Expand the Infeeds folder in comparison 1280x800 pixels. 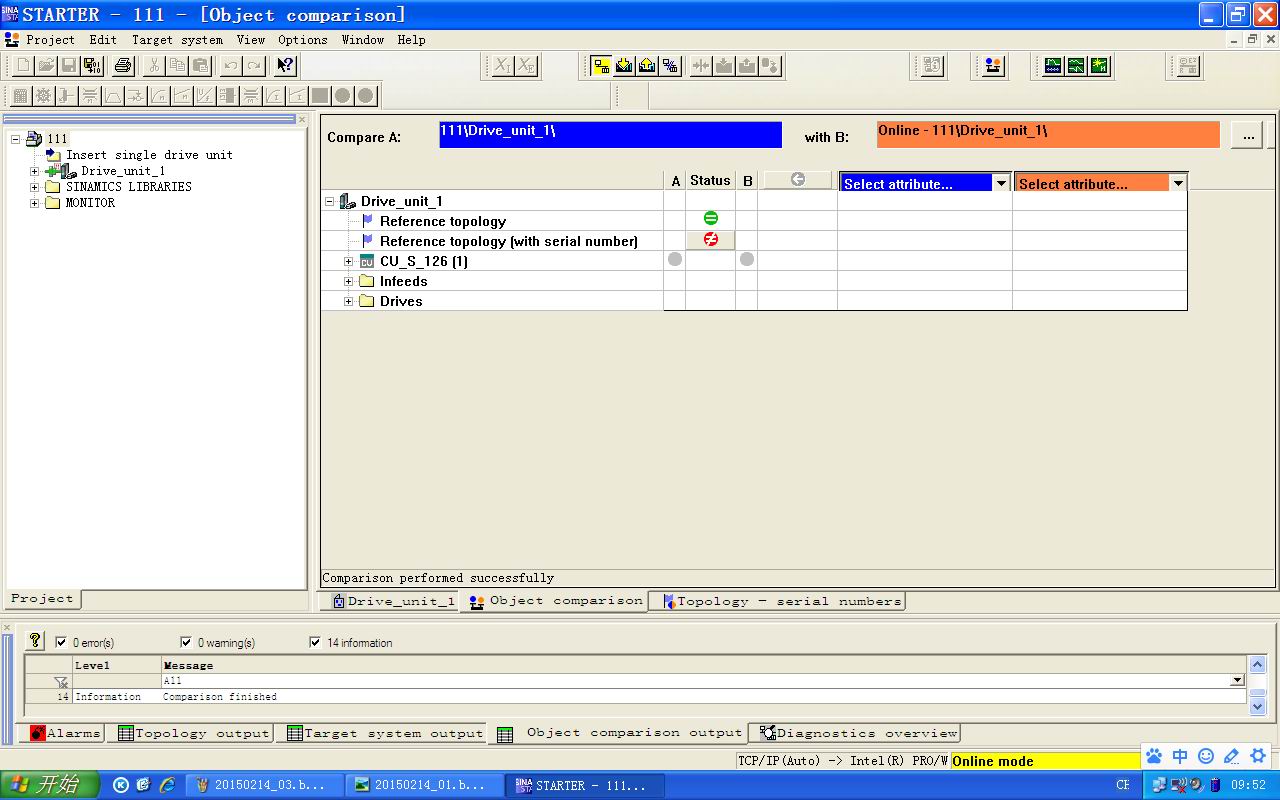pyautogui.click(x=349, y=281)
